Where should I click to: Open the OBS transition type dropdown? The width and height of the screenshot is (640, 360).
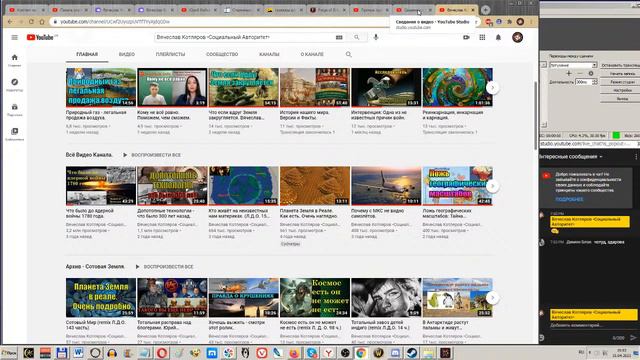[x=573, y=65]
